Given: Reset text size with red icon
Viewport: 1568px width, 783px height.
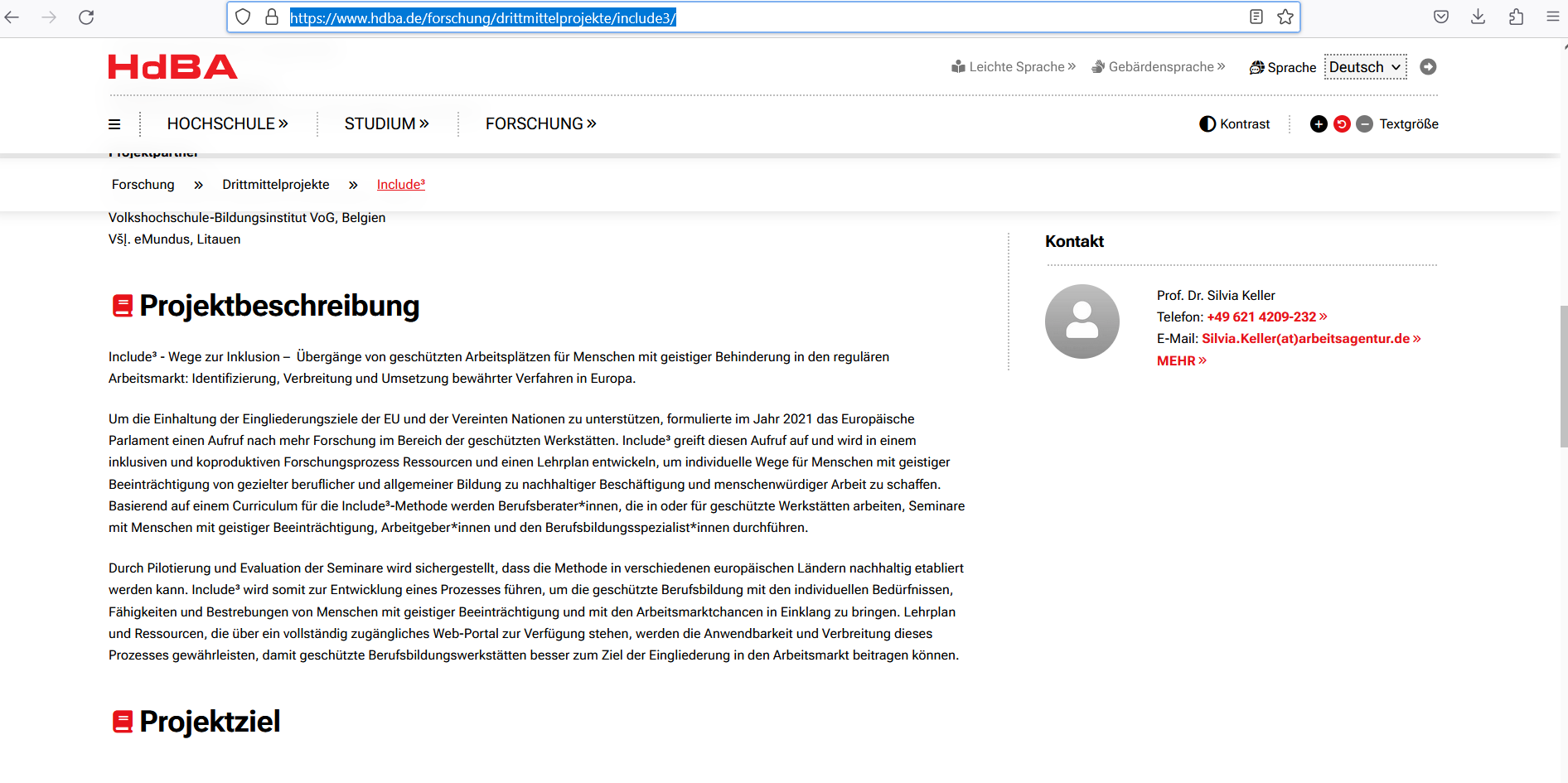Looking at the screenshot, I should coord(1342,124).
